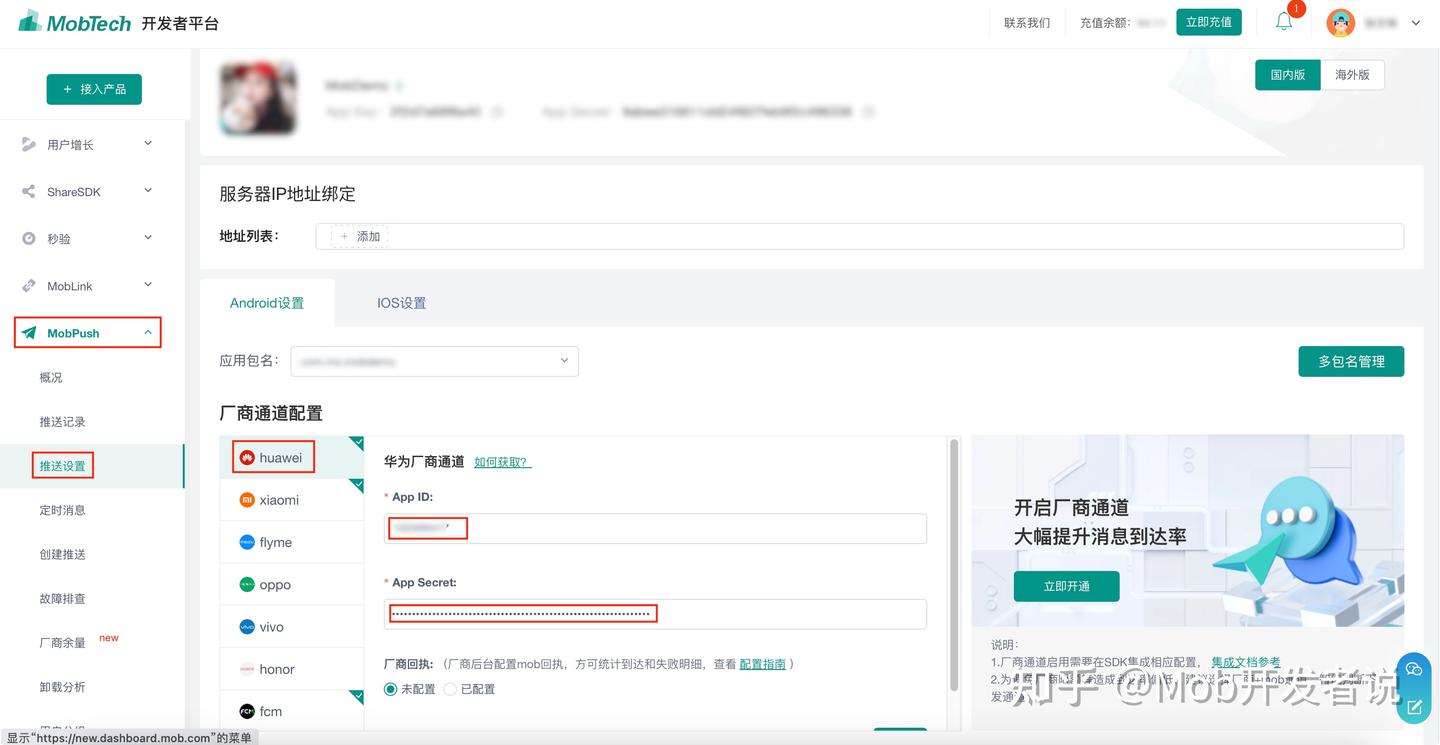Expand the MobLink menu chevron
The image size is (1440, 745).
(x=148, y=285)
